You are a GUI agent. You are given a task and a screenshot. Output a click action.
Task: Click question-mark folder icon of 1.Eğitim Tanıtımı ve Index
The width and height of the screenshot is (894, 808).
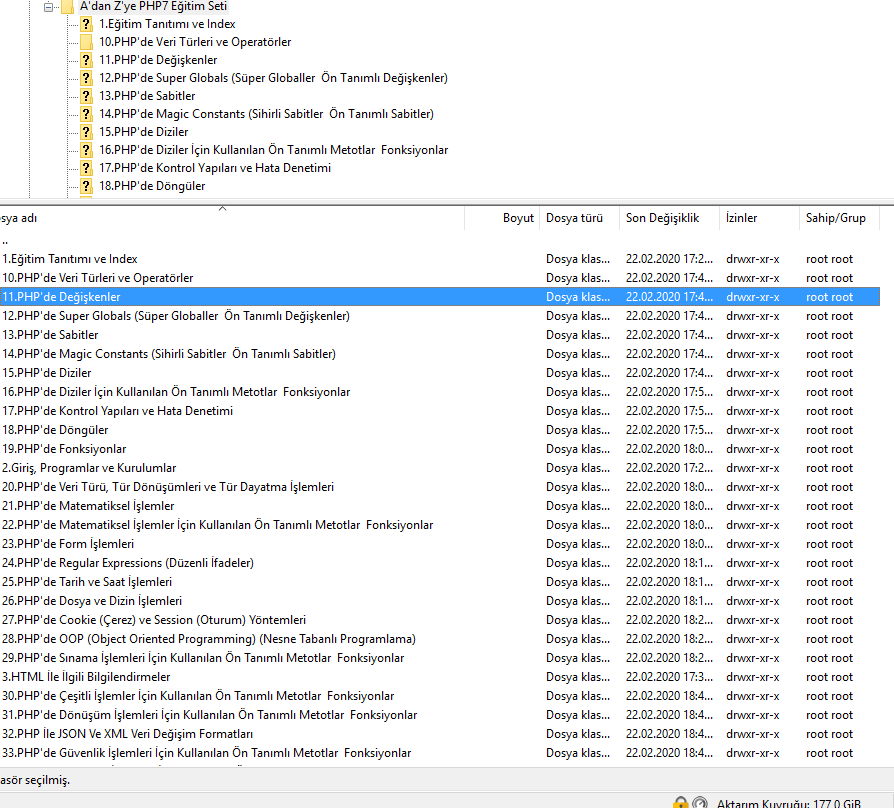pos(86,24)
